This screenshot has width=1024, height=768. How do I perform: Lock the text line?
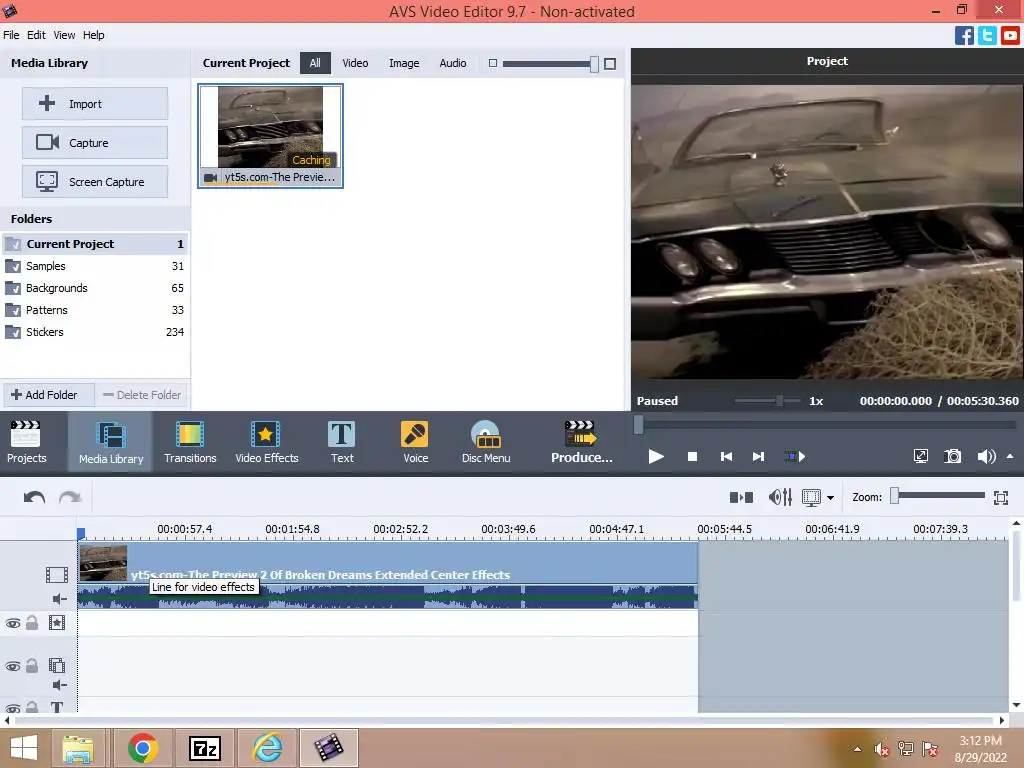click(x=31, y=707)
